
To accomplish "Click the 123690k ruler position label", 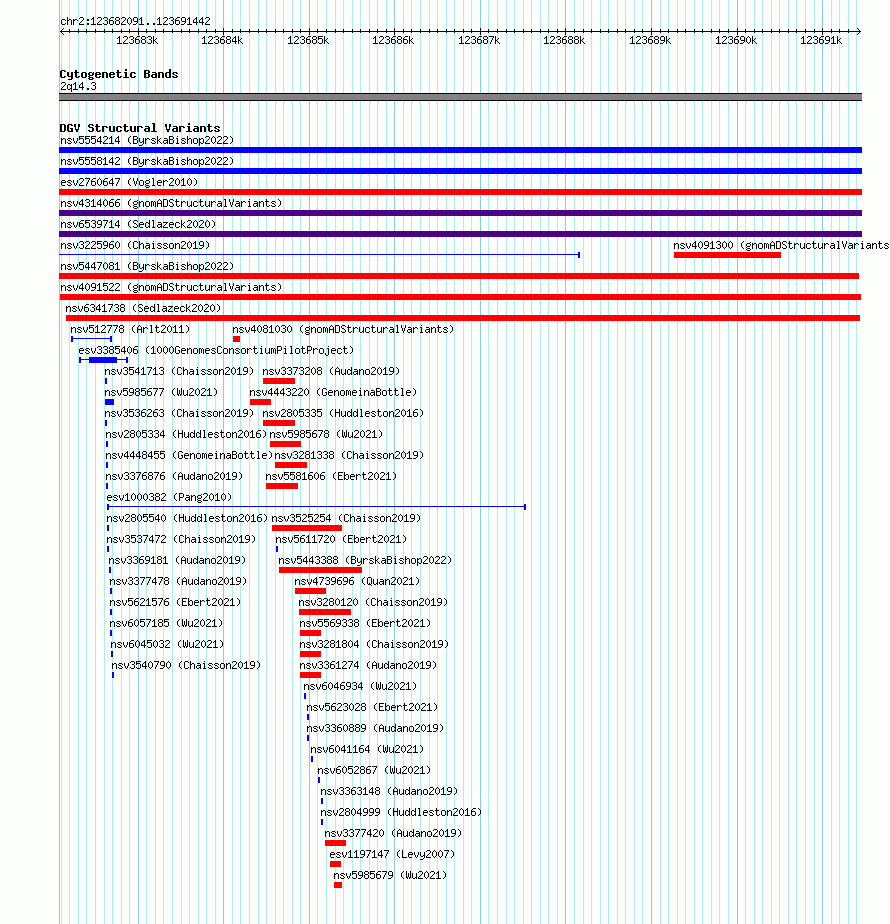I will tap(736, 41).
